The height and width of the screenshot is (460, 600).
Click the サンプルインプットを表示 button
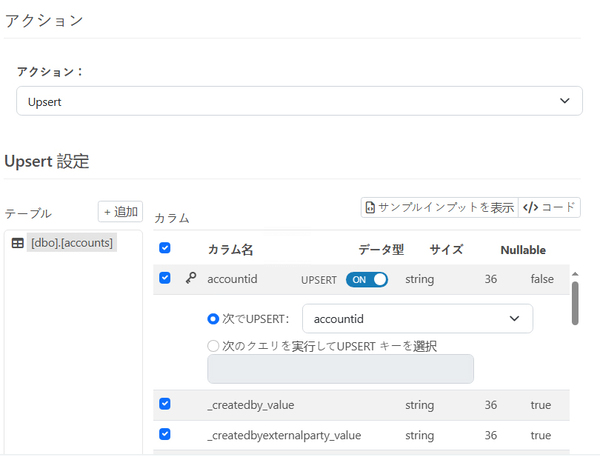point(439,208)
